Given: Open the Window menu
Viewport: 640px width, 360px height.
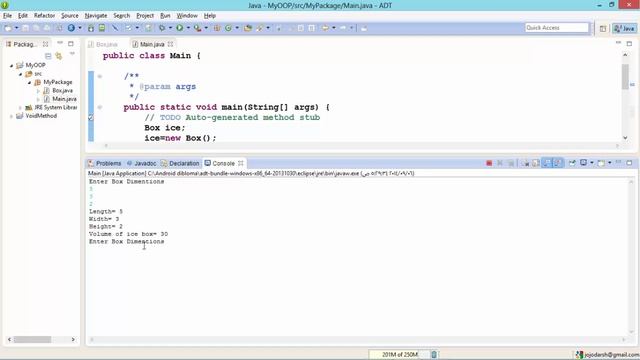Looking at the screenshot, I should coord(187,16).
